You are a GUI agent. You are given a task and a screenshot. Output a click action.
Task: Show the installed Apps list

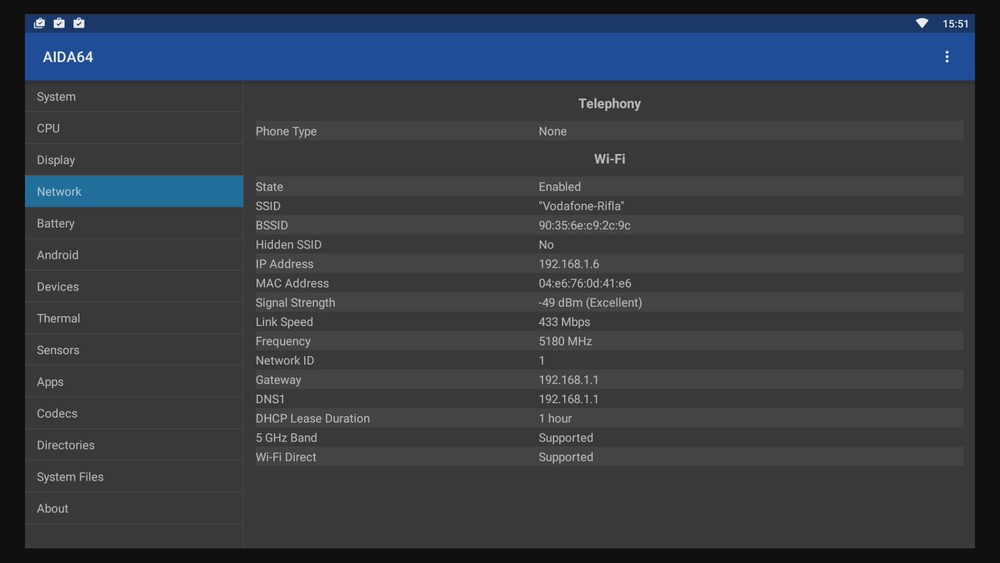tap(134, 382)
